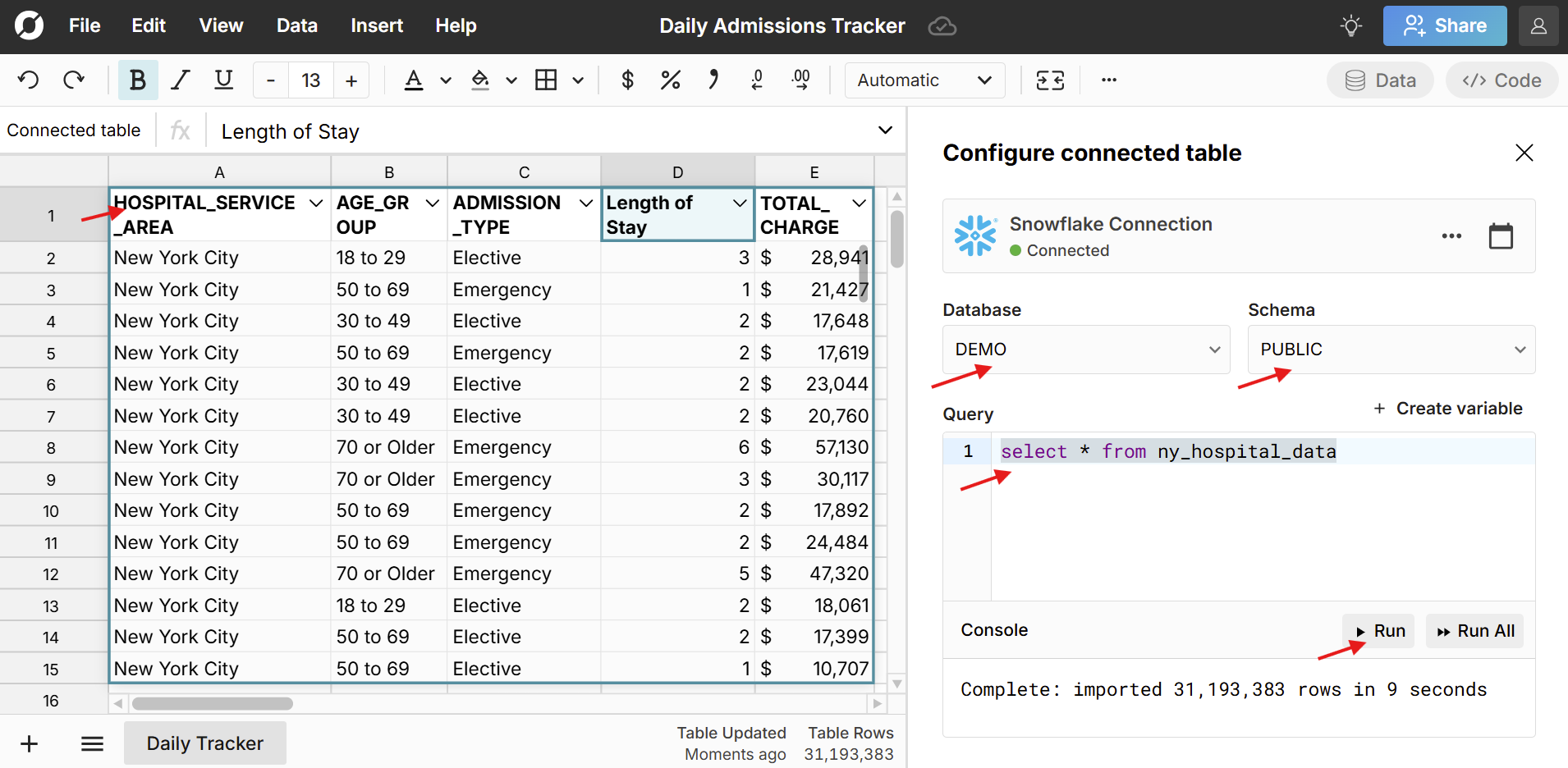Open the Automatic number format dropdown
Screen dimensions: 1568x768
(x=924, y=80)
